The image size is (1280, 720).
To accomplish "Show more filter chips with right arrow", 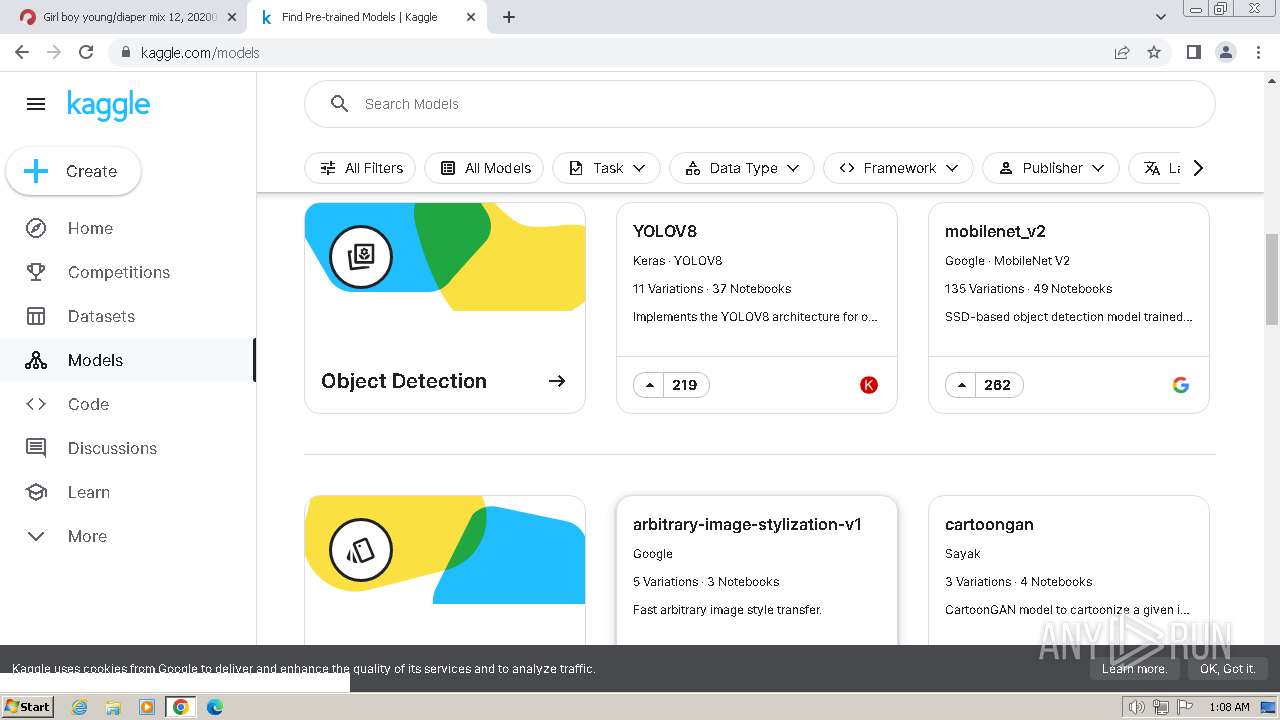I will [1198, 168].
